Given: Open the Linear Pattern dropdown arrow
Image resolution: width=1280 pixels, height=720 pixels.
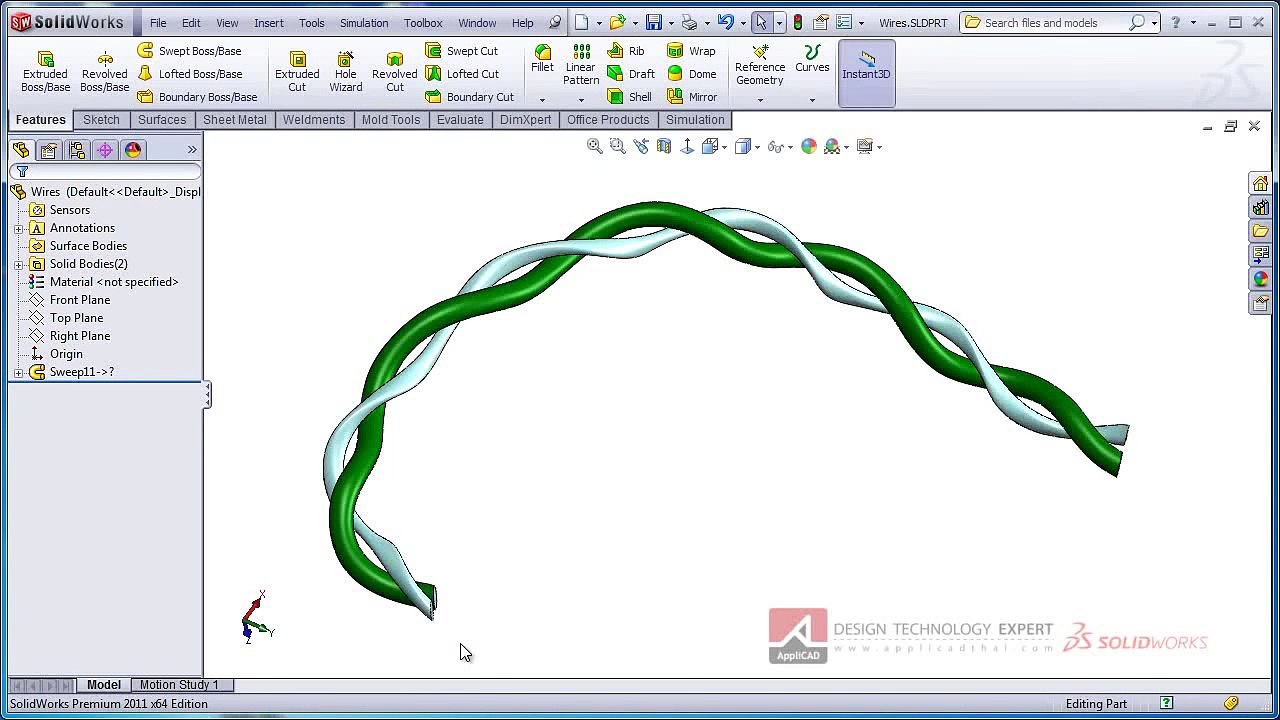Looking at the screenshot, I should (581, 100).
